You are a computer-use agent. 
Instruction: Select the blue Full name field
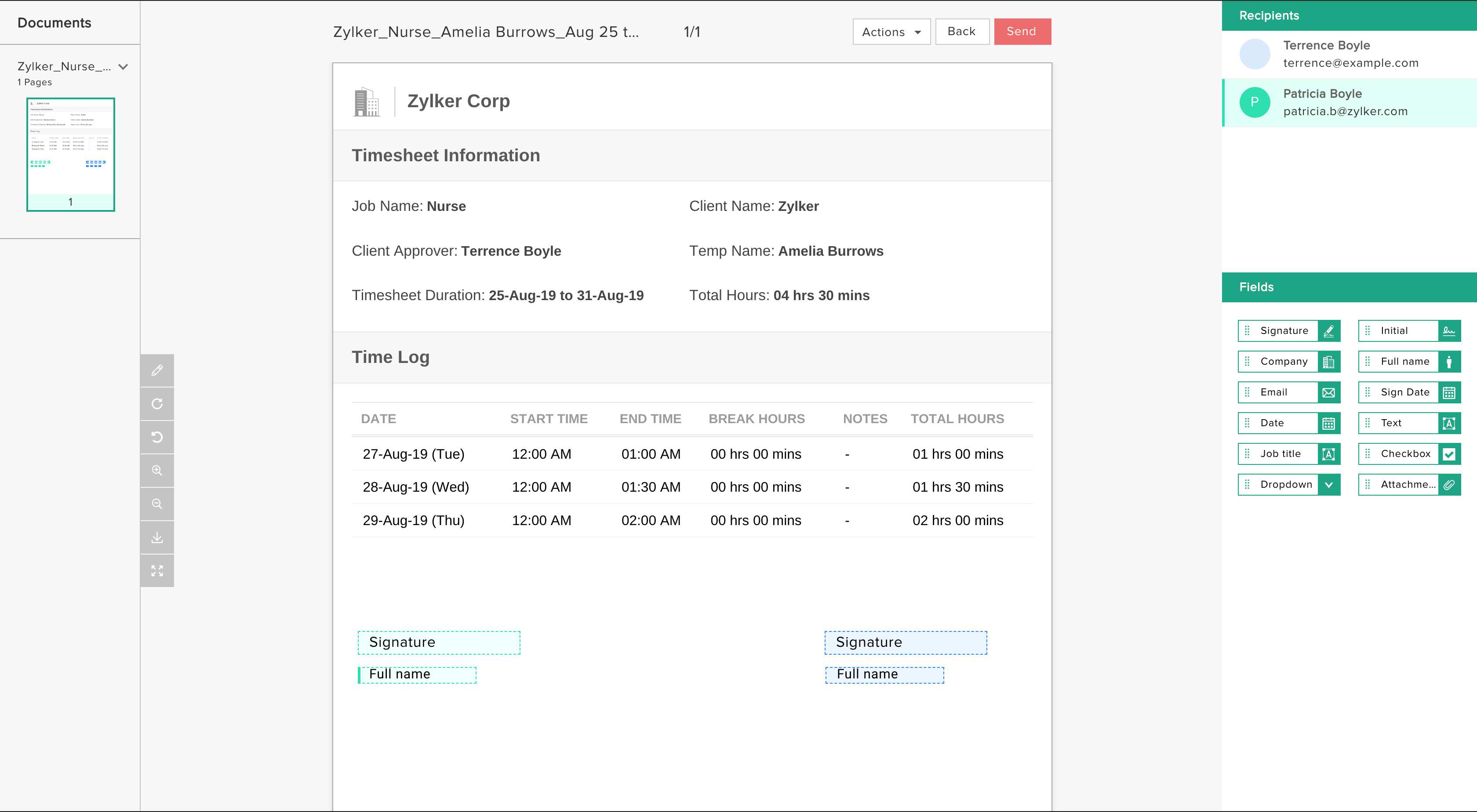[x=885, y=675]
